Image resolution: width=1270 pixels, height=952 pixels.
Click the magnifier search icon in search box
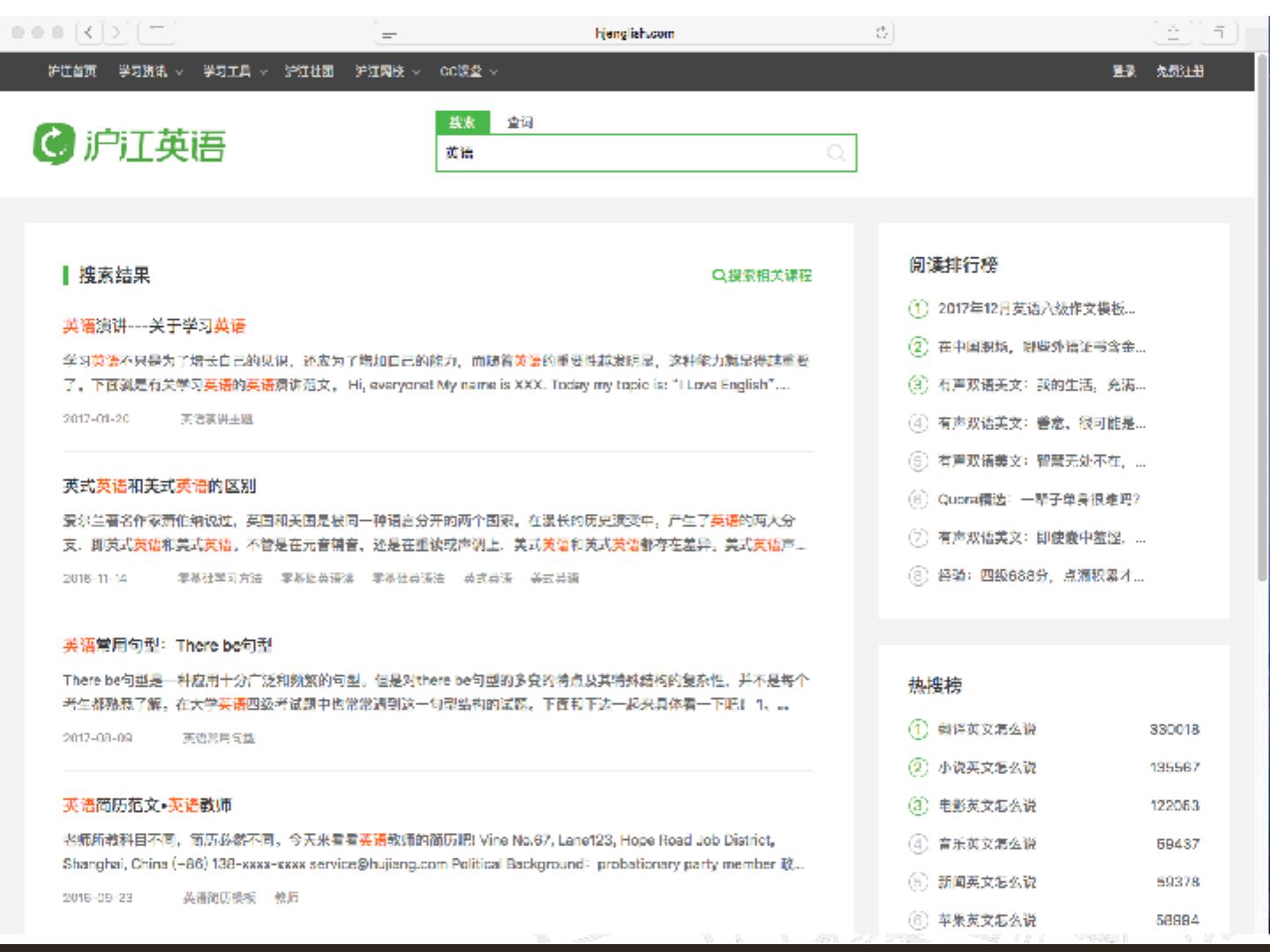[835, 153]
